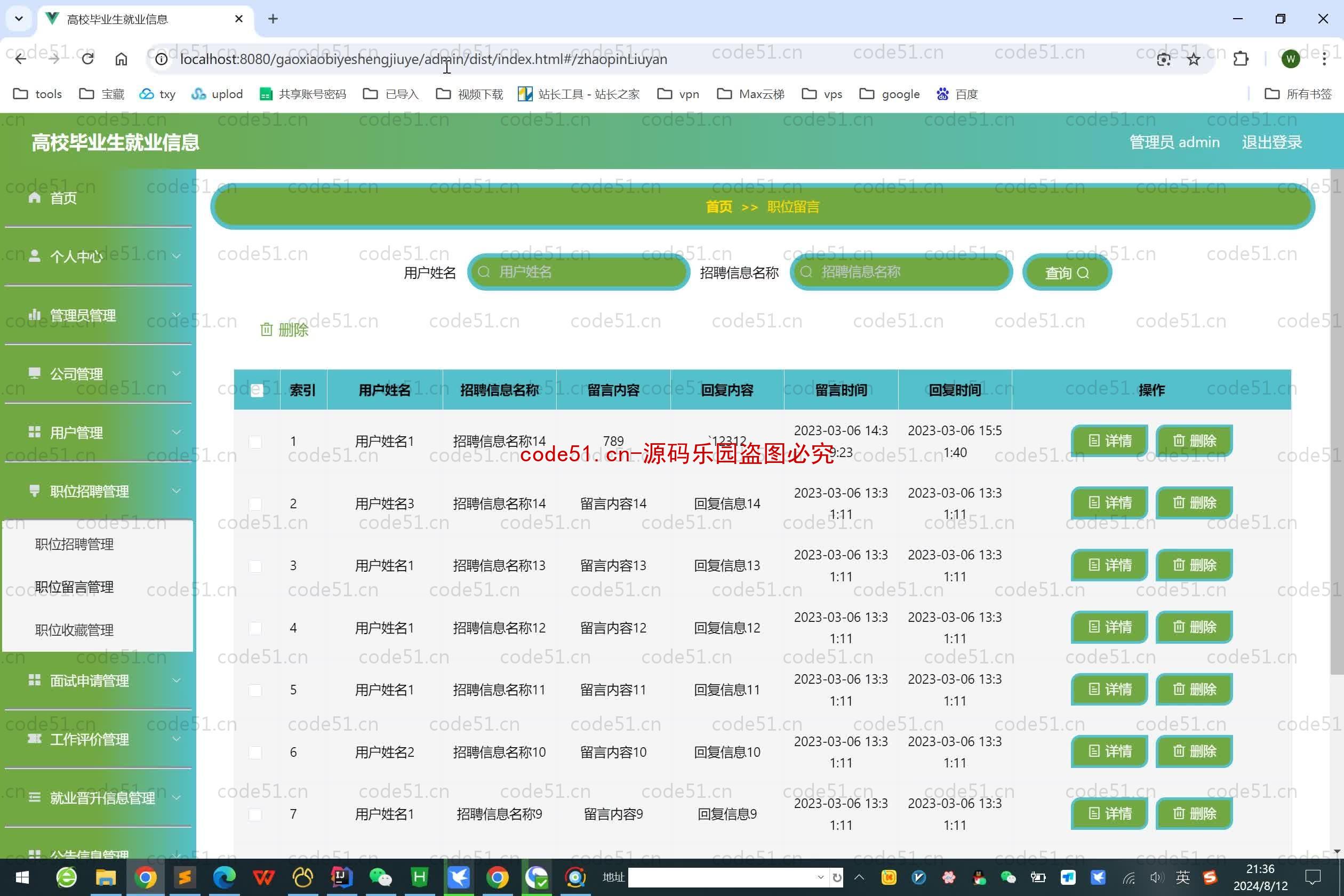The height and width of the screenshot is (896, 1344).
Task: Expand 公司管理 company management section
Action: point(99,373)
